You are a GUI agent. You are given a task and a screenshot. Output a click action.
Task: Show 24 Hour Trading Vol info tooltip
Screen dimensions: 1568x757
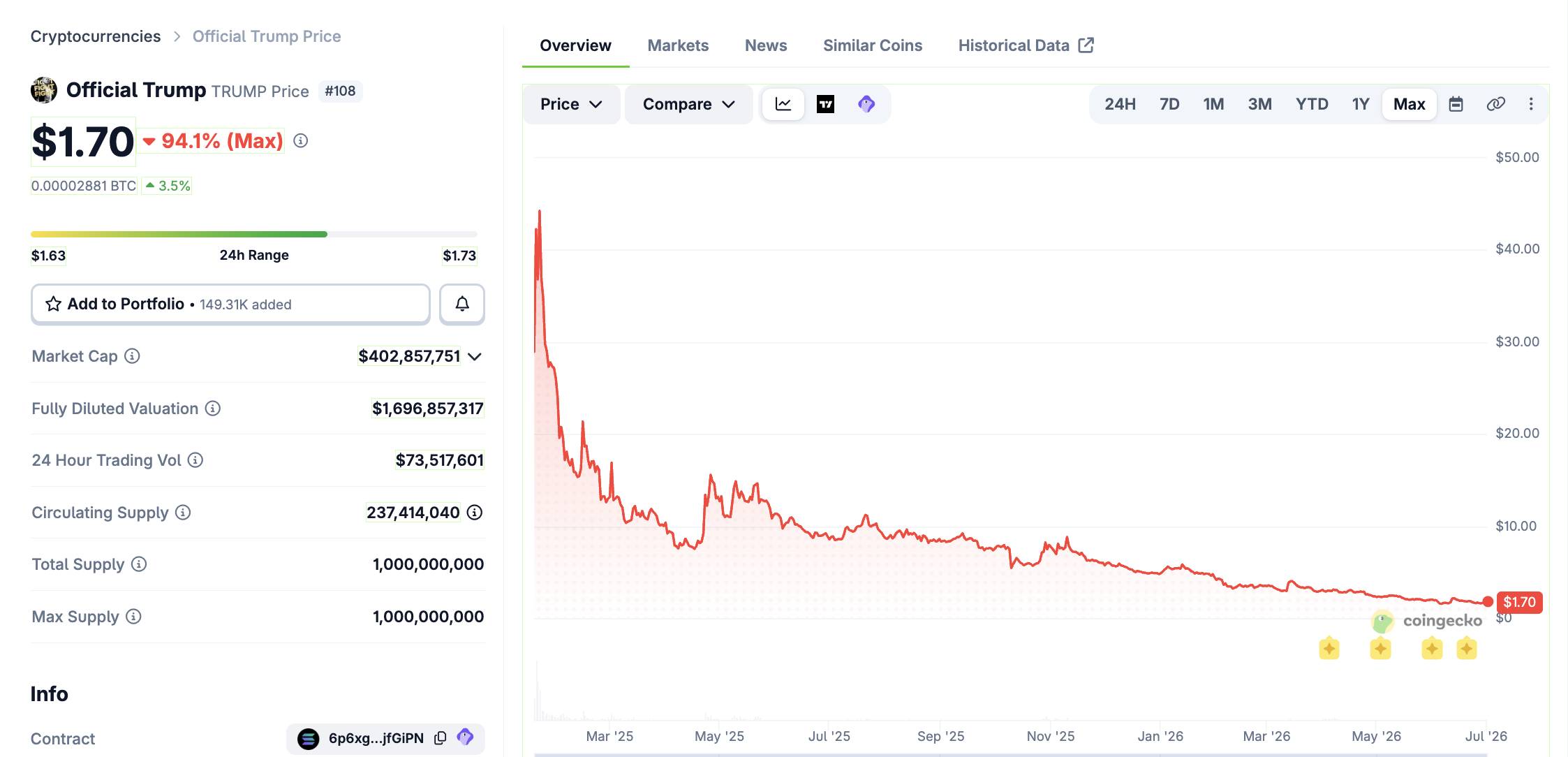pyautogui.click(x=195, y=460)
